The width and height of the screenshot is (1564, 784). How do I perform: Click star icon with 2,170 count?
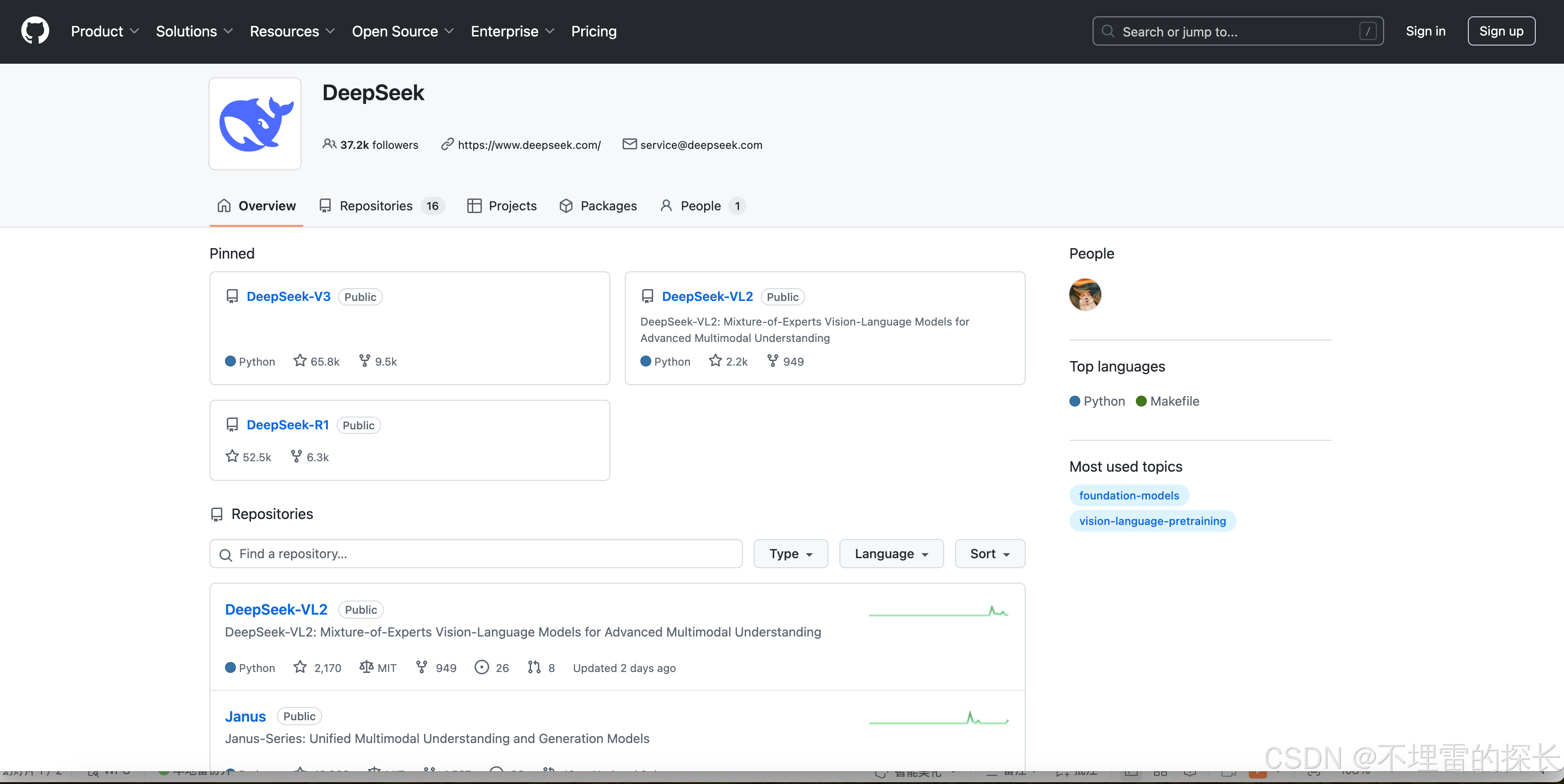tap(300, 667)
